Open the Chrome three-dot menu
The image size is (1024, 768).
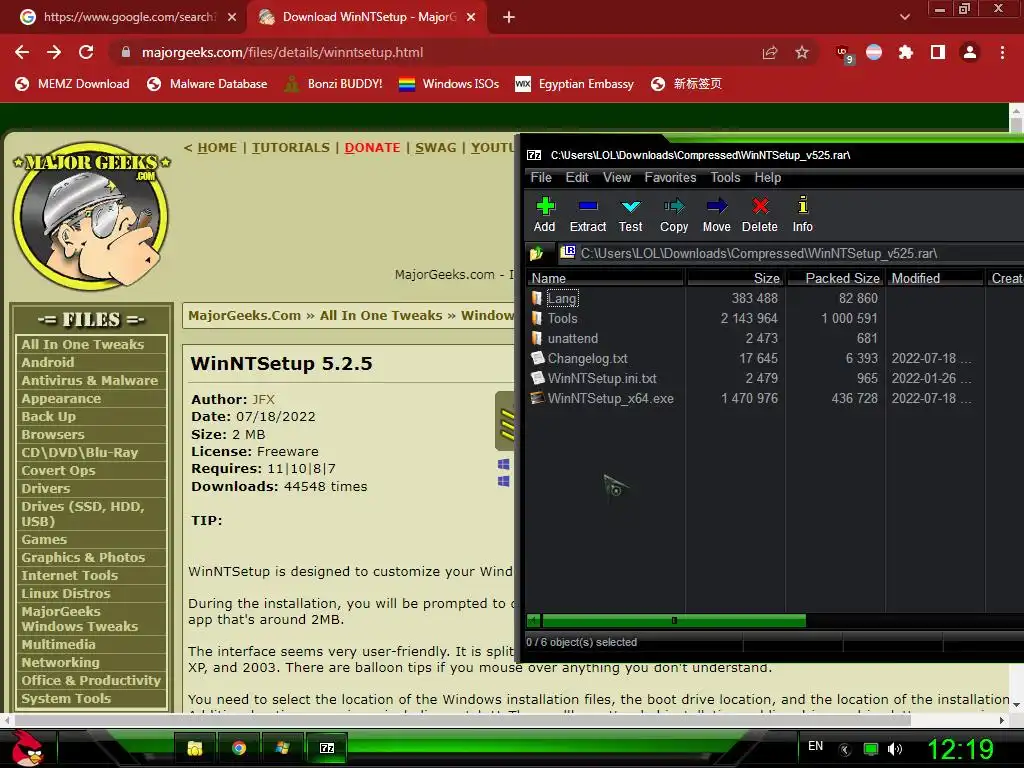[1002, 52]
